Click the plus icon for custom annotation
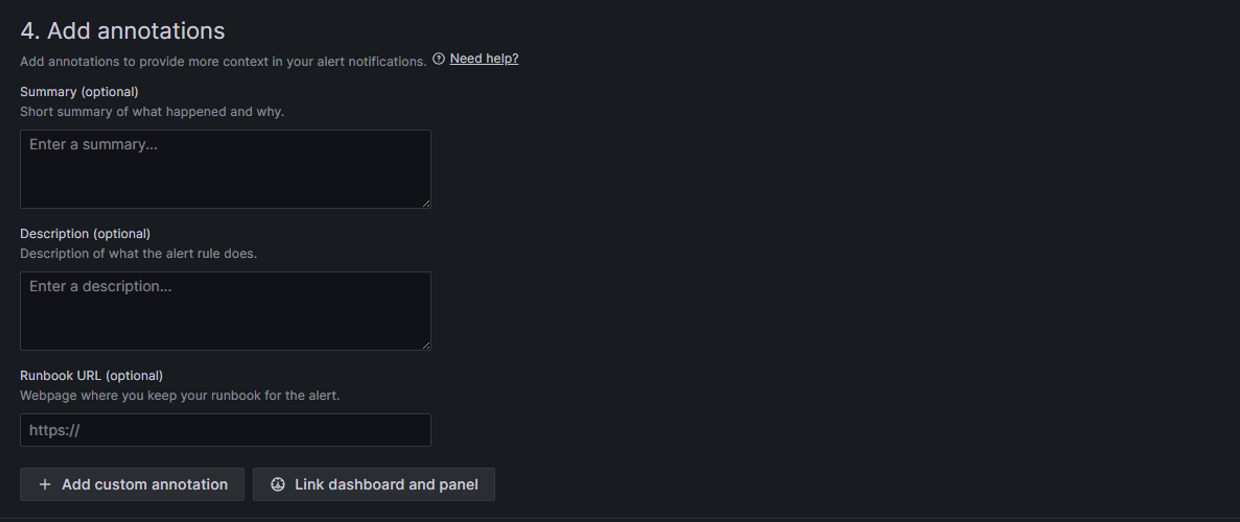Screen dimensions: 1240x522 (45, 485)
